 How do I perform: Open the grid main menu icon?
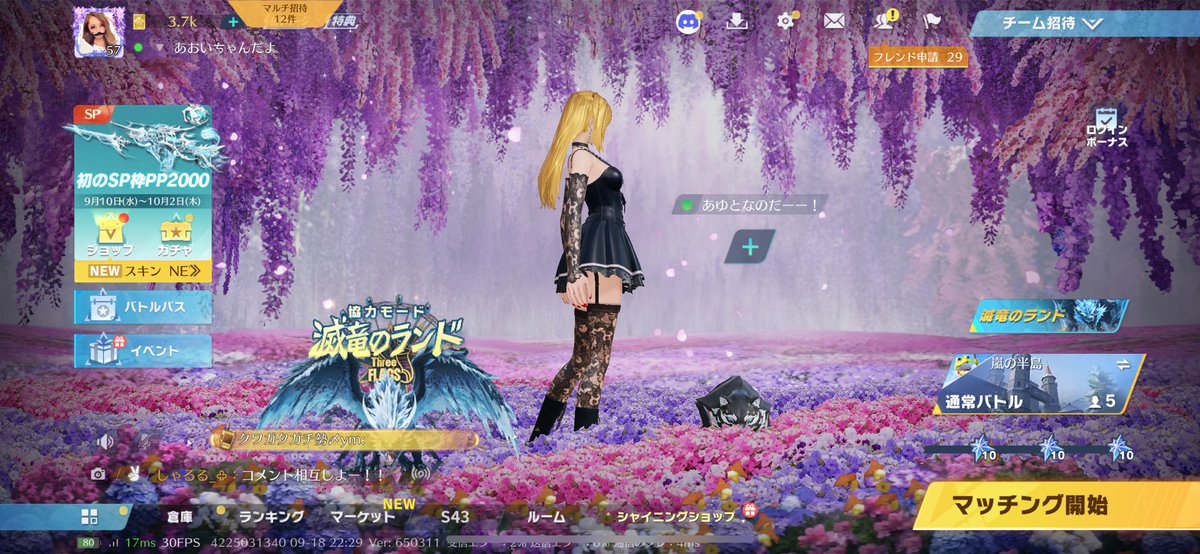(90, 517)
